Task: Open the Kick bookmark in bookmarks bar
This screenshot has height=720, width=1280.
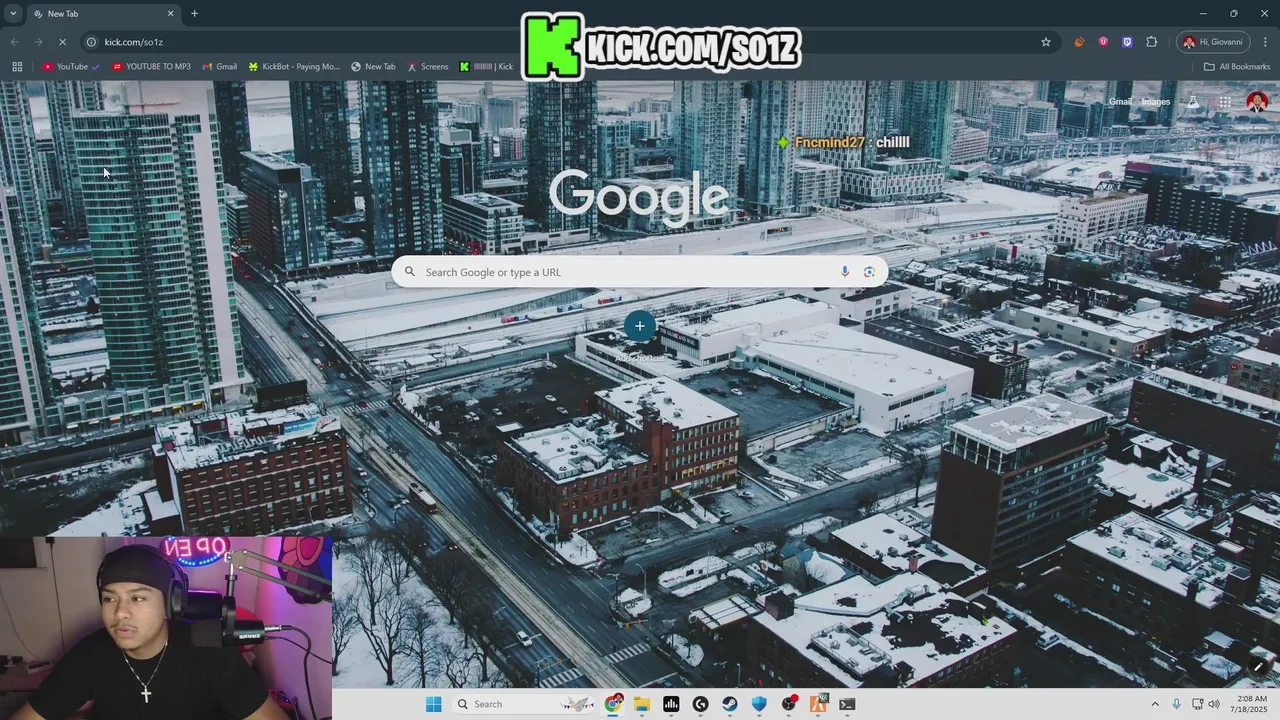Action: (486, 67)
